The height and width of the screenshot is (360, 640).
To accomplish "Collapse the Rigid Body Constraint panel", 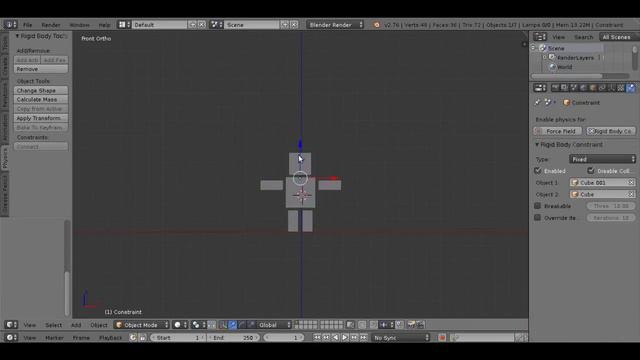I will click(537, 144).
